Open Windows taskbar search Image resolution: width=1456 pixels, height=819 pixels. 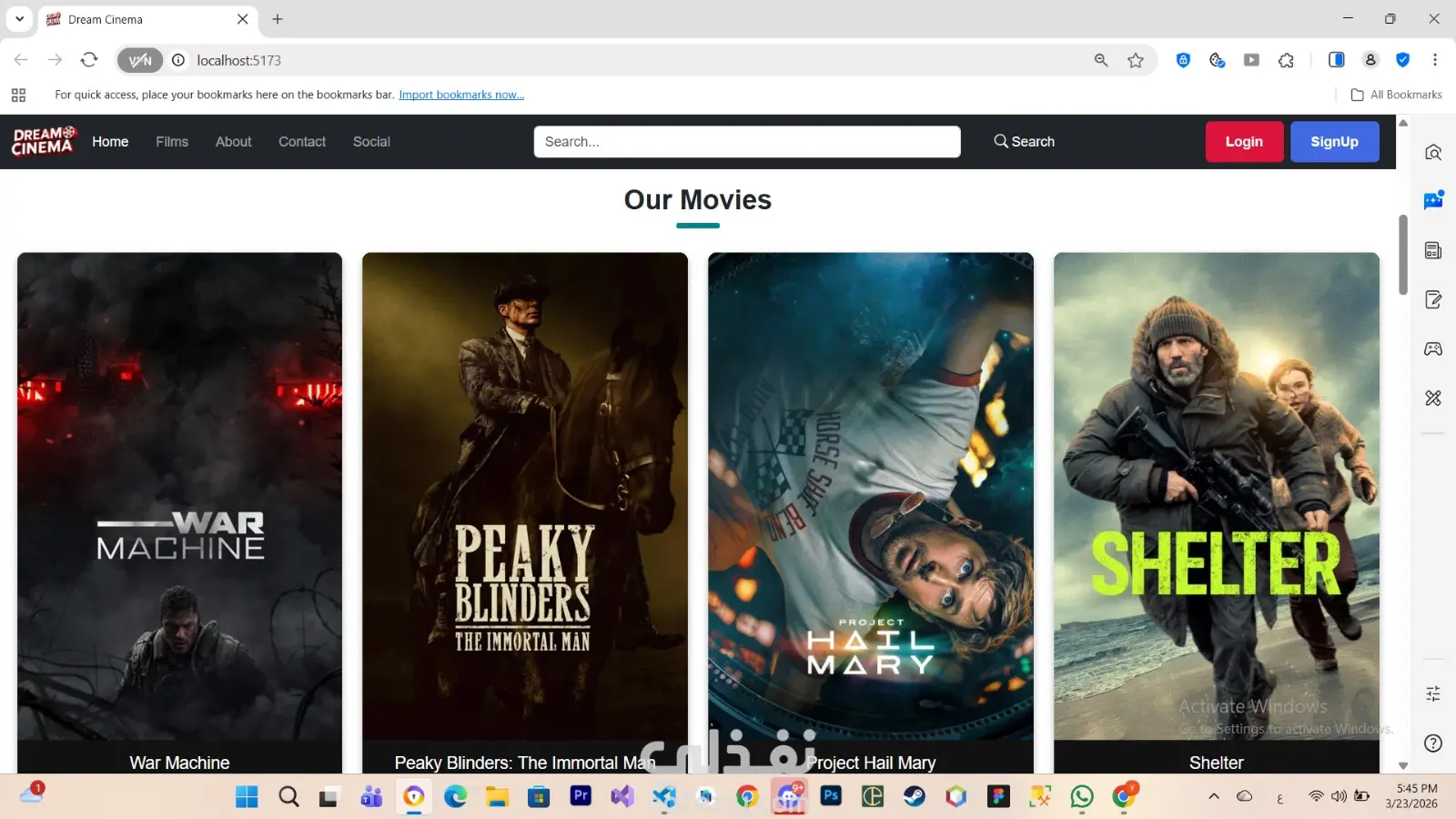[288, 797]
